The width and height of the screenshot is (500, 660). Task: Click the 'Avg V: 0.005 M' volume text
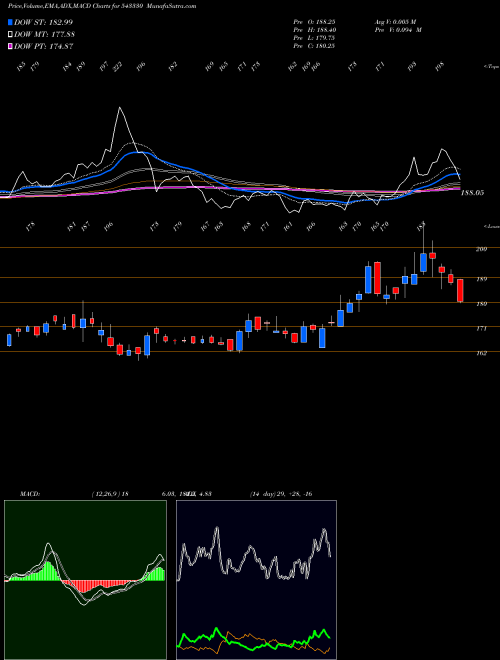(x=398, y=22)
